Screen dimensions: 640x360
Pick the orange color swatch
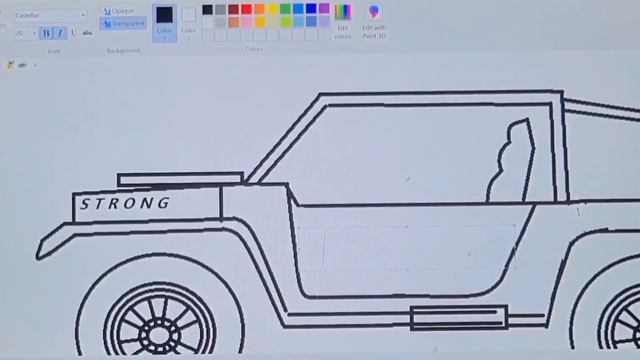tap(260, 9)
